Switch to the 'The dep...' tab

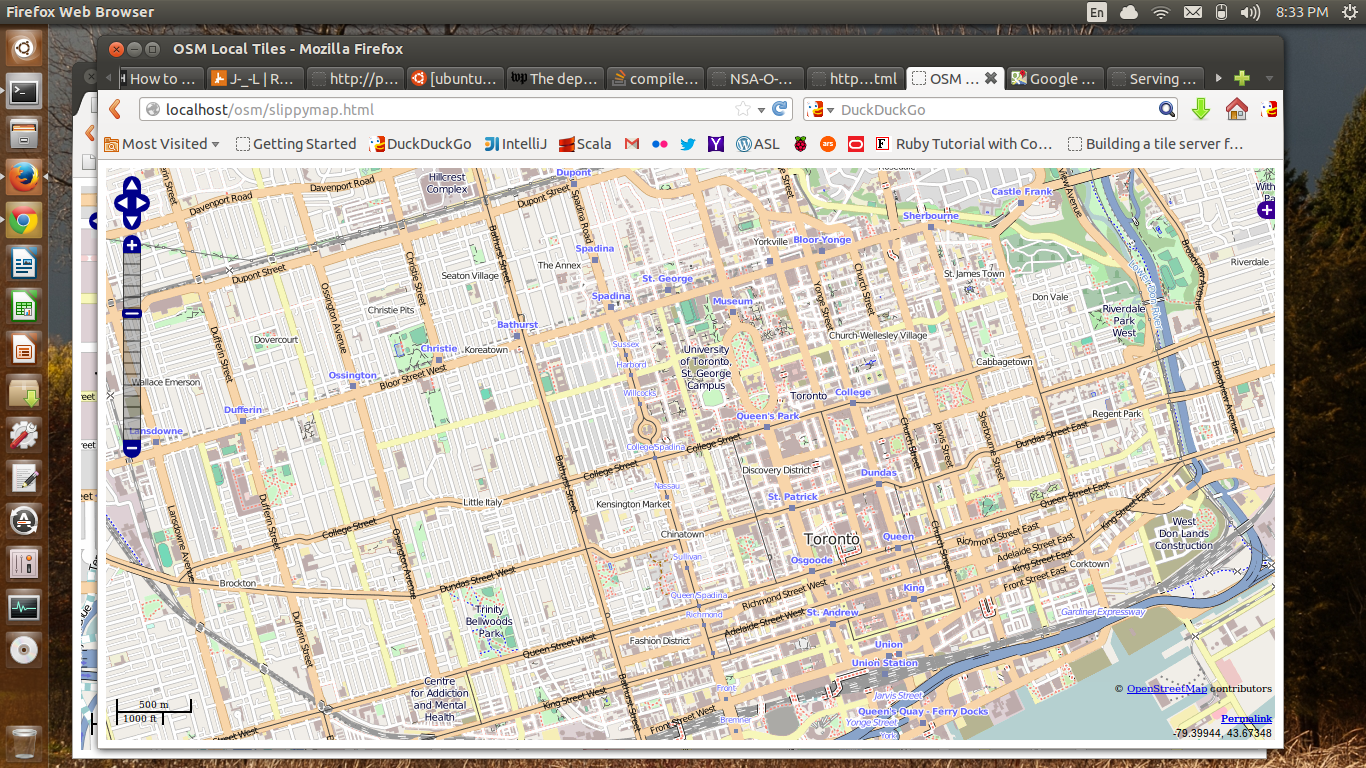tap(555, 78)
